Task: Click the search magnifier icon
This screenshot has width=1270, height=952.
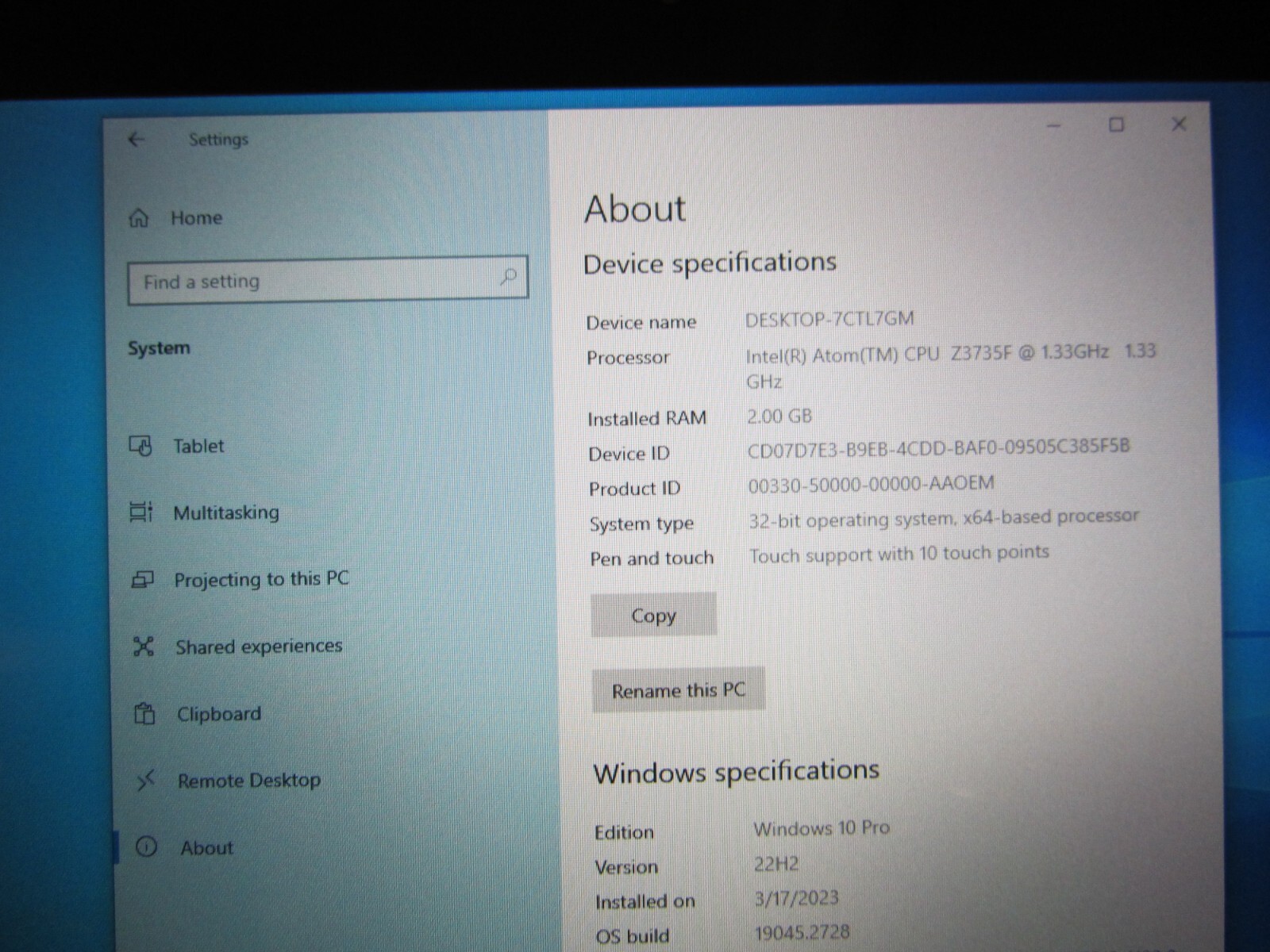Action: point(508,277)
